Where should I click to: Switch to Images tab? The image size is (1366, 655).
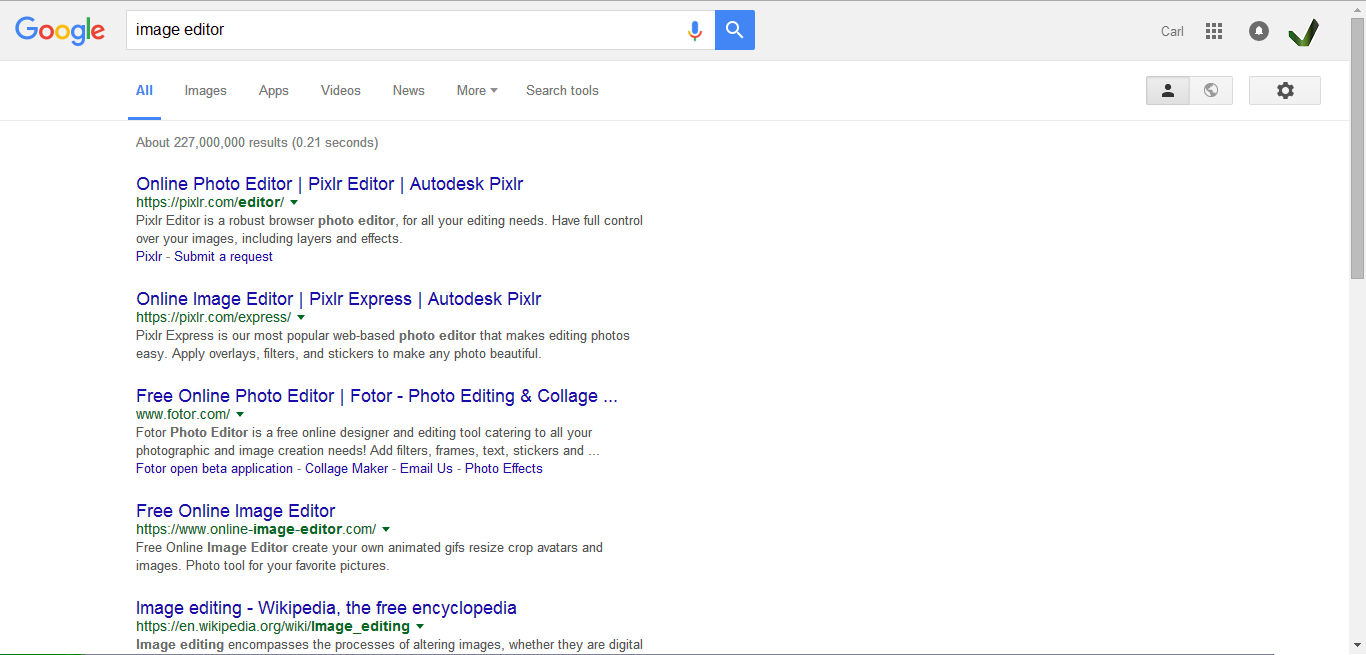[x=205, y=90]
